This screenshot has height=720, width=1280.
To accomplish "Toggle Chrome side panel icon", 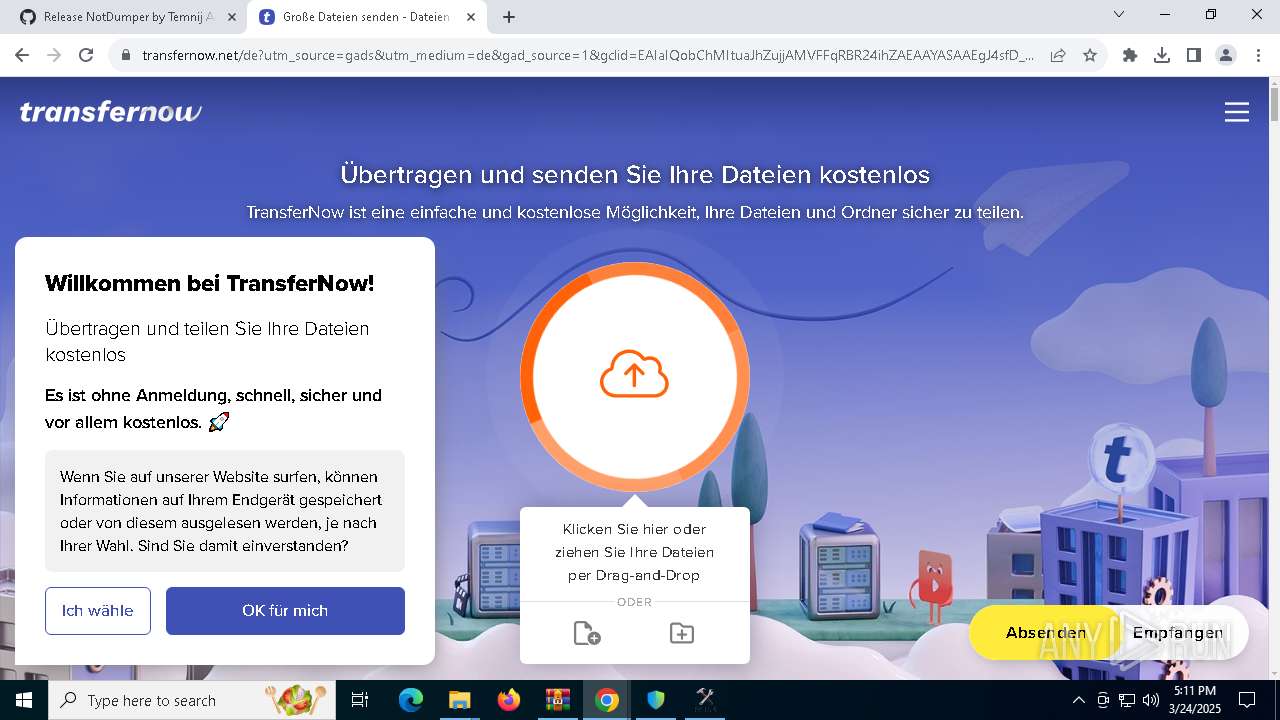I will pos(1194,55).
